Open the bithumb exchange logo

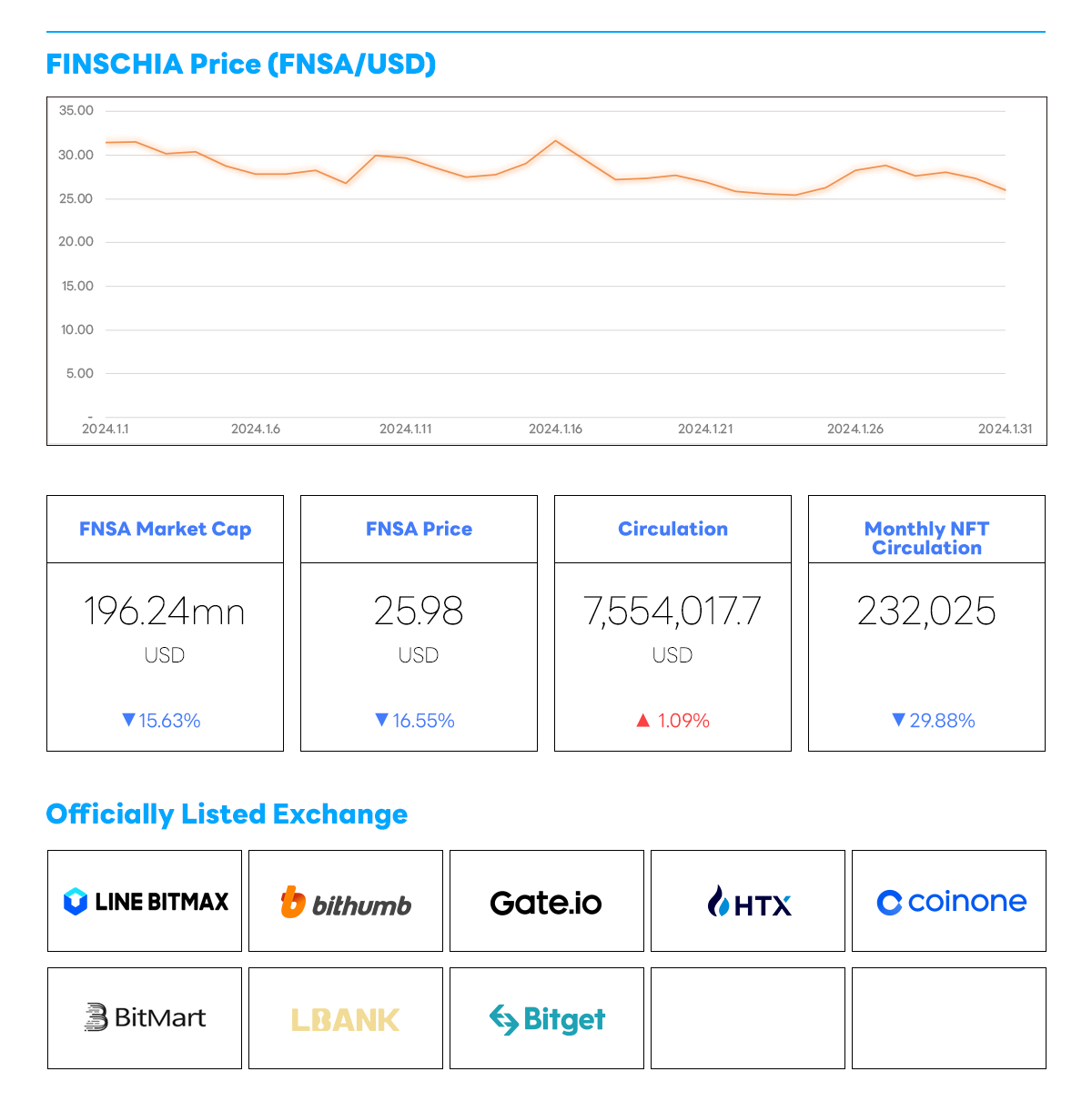point(346,902)
